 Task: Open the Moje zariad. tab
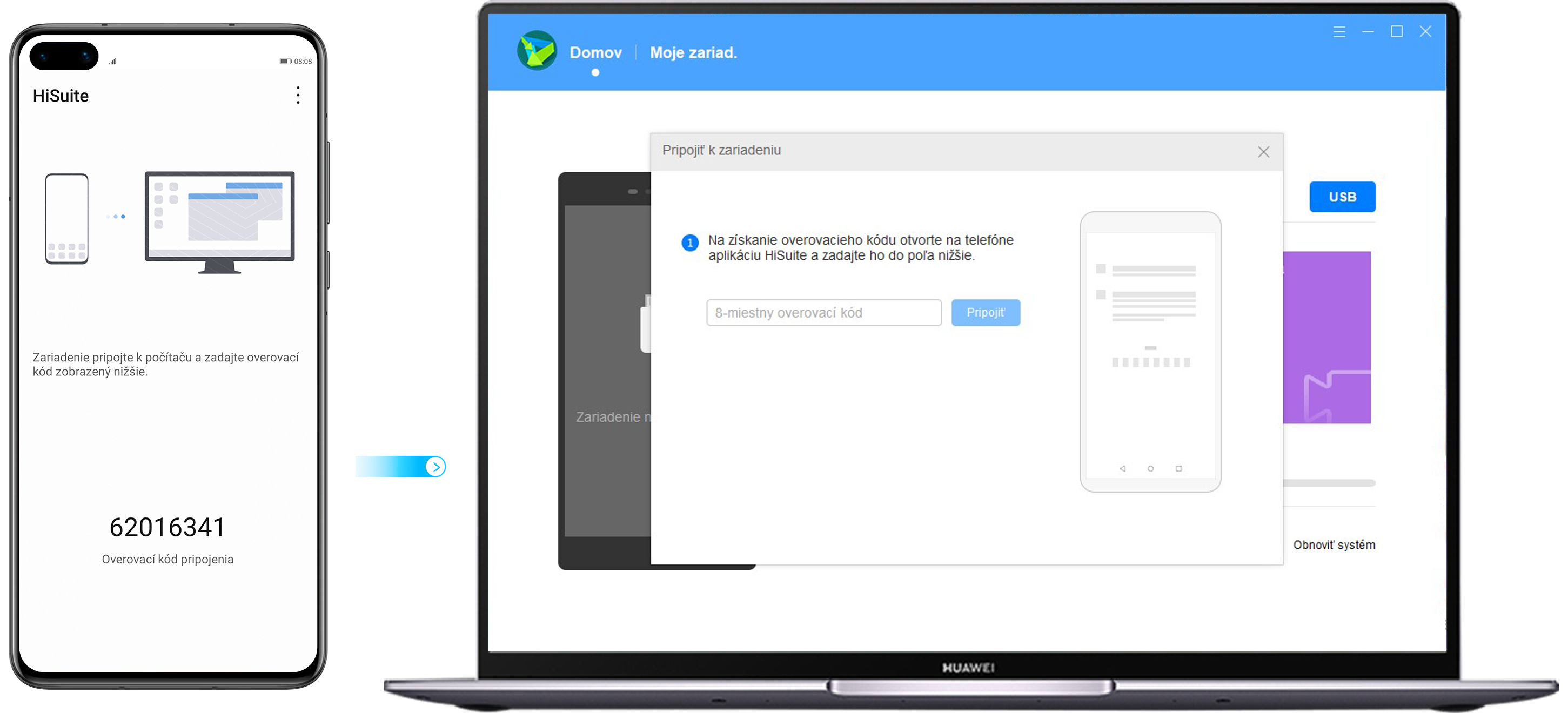[693, 53]
